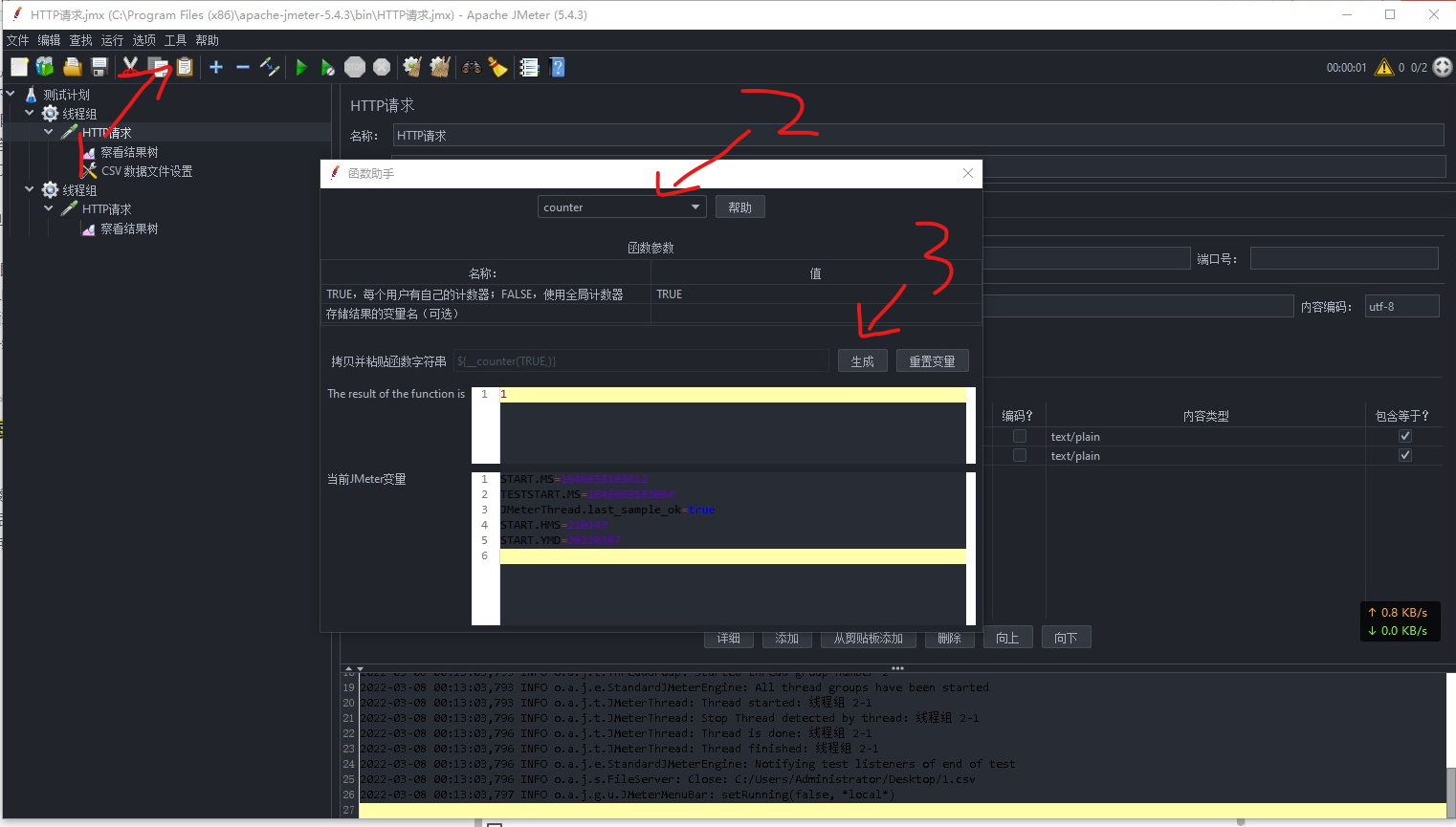
Task: Collapse the first 线程组 node
Action: (x=30, y=113)
